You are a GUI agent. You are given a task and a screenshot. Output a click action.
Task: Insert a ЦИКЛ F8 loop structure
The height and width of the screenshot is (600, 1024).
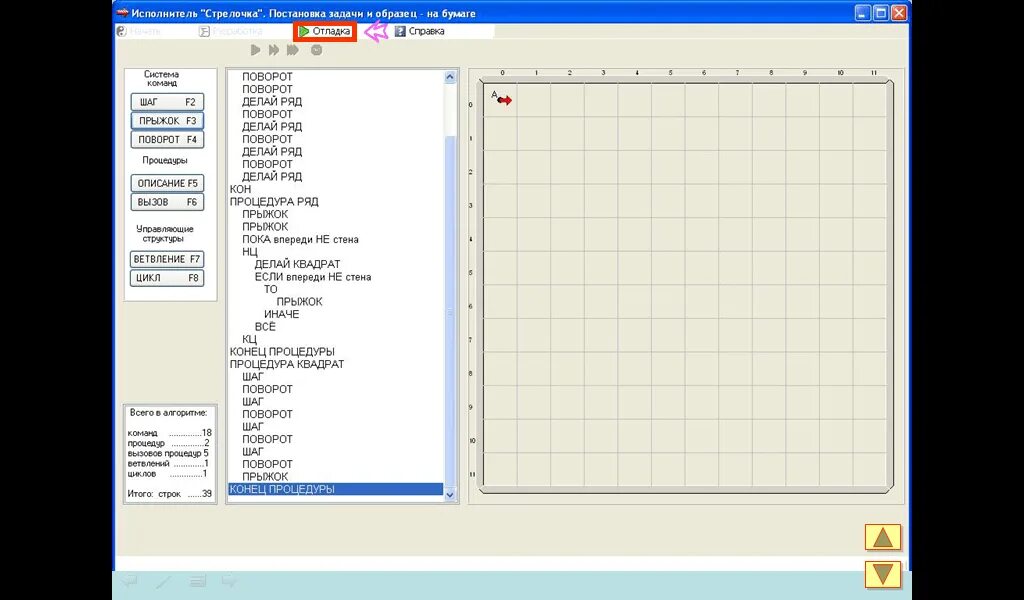pos(167,278)
